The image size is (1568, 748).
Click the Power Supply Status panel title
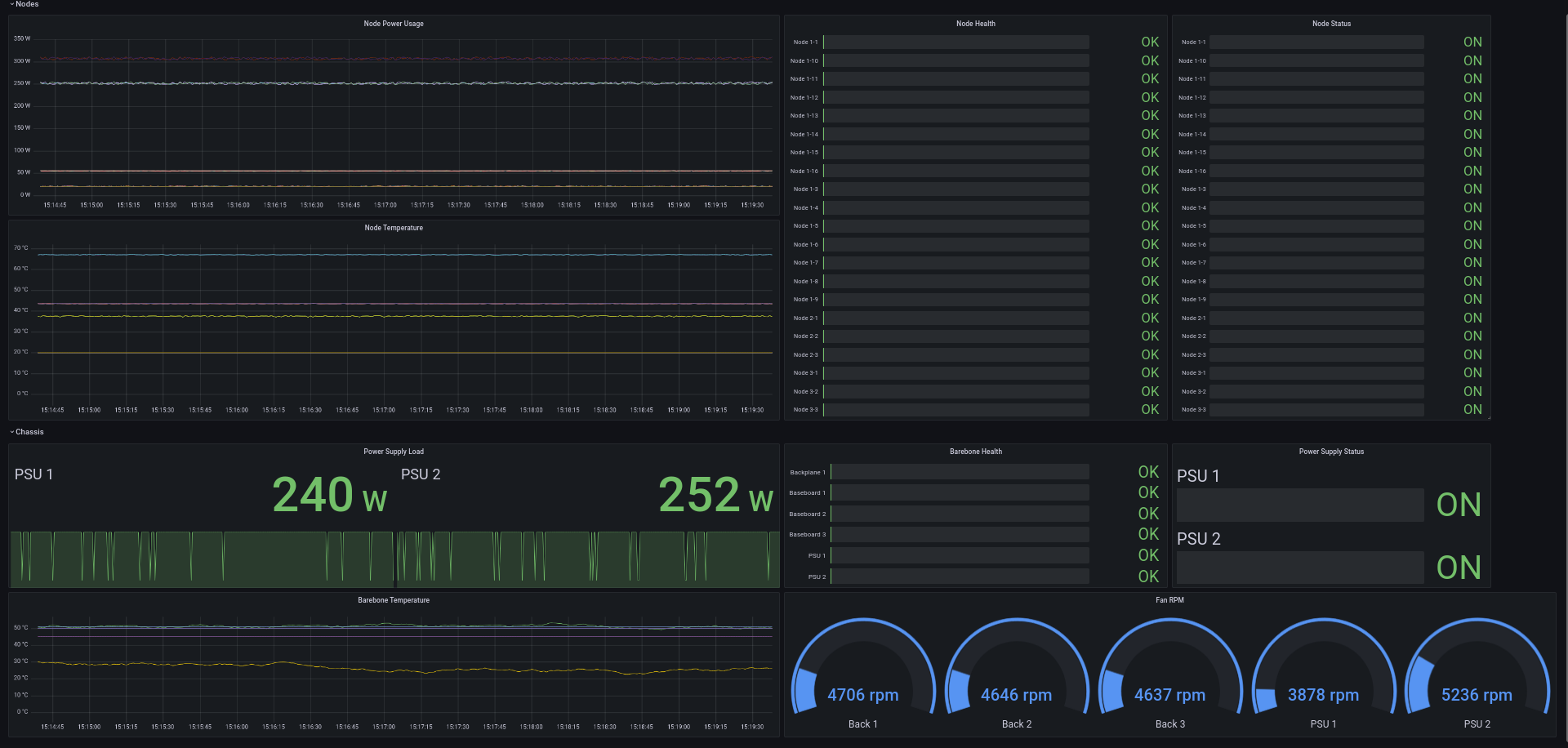[1330, 452]
